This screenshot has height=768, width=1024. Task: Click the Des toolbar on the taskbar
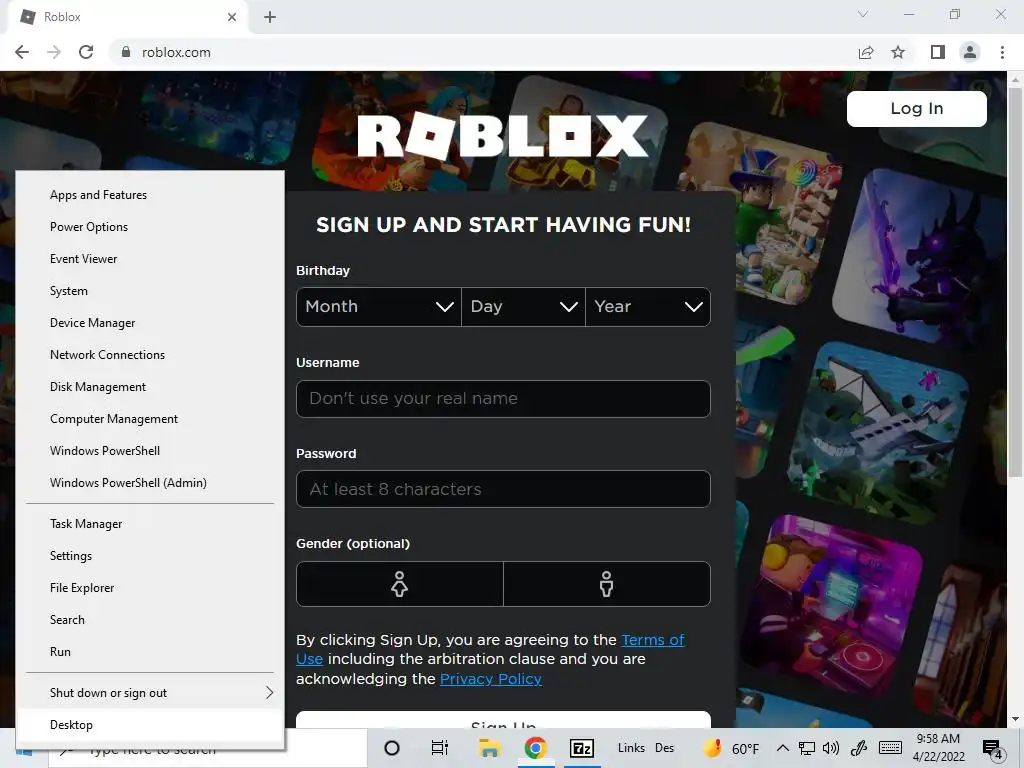(x=664, y=748)
